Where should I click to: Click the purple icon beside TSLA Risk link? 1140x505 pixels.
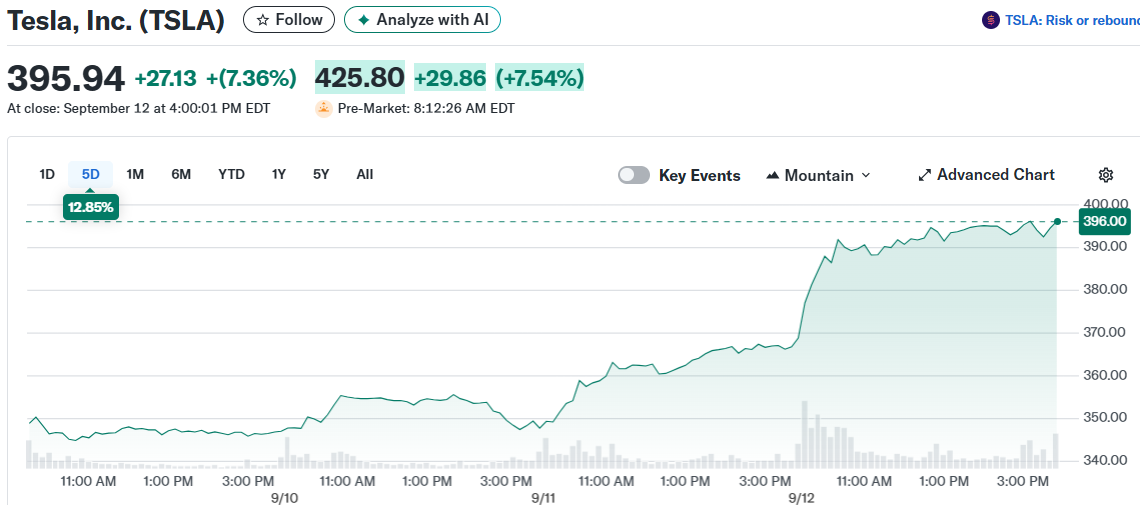pyautogui.click(x=990, y=20)
